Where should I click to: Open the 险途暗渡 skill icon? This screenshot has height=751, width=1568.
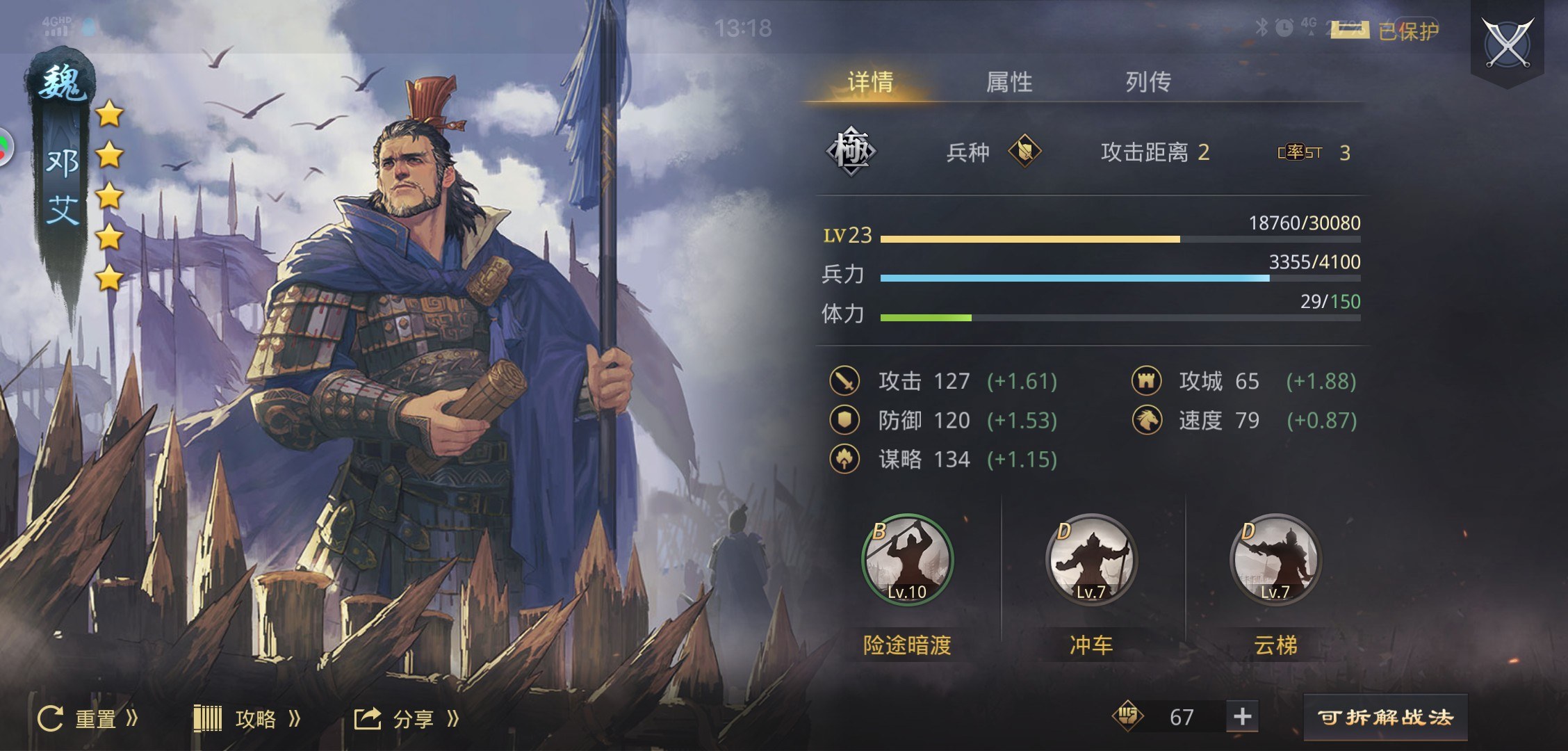click(x=907, y=560)
